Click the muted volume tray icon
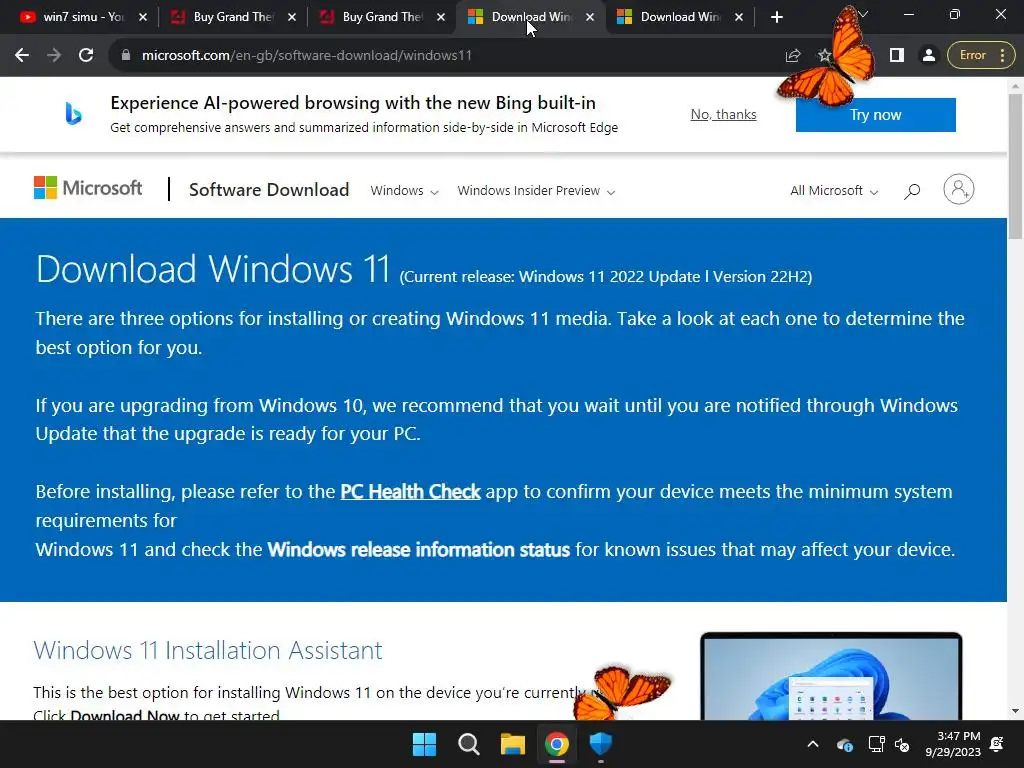Viewport: 1024px width, 768px height. tap(902, 744)
